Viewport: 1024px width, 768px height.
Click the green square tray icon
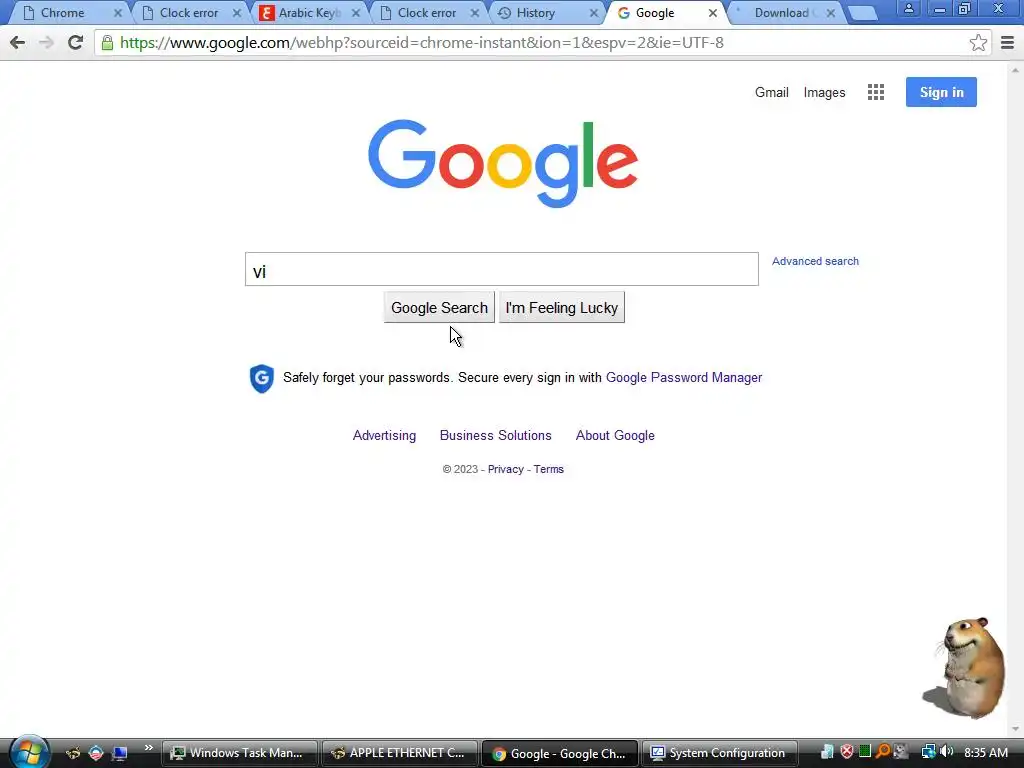pos(865,752)
